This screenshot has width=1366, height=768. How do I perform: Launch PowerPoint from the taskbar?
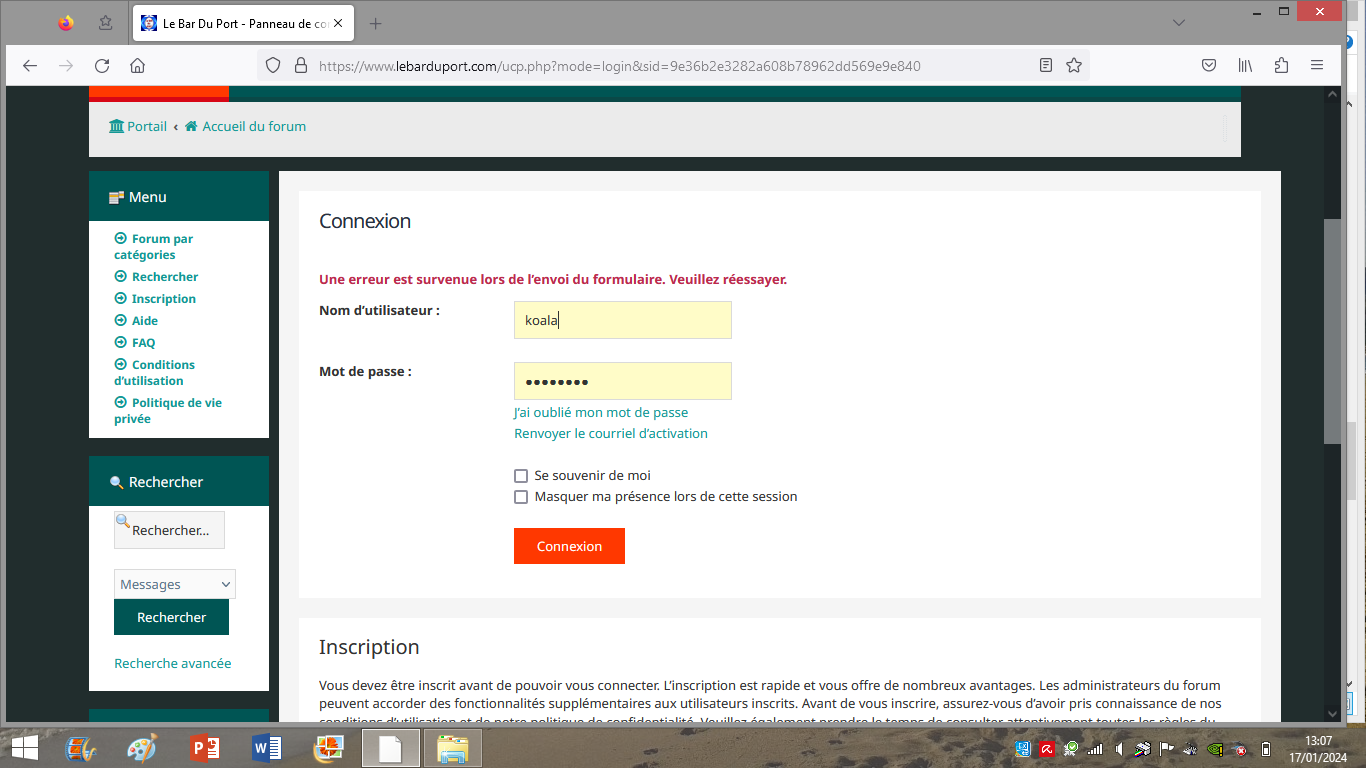(204, 747)
